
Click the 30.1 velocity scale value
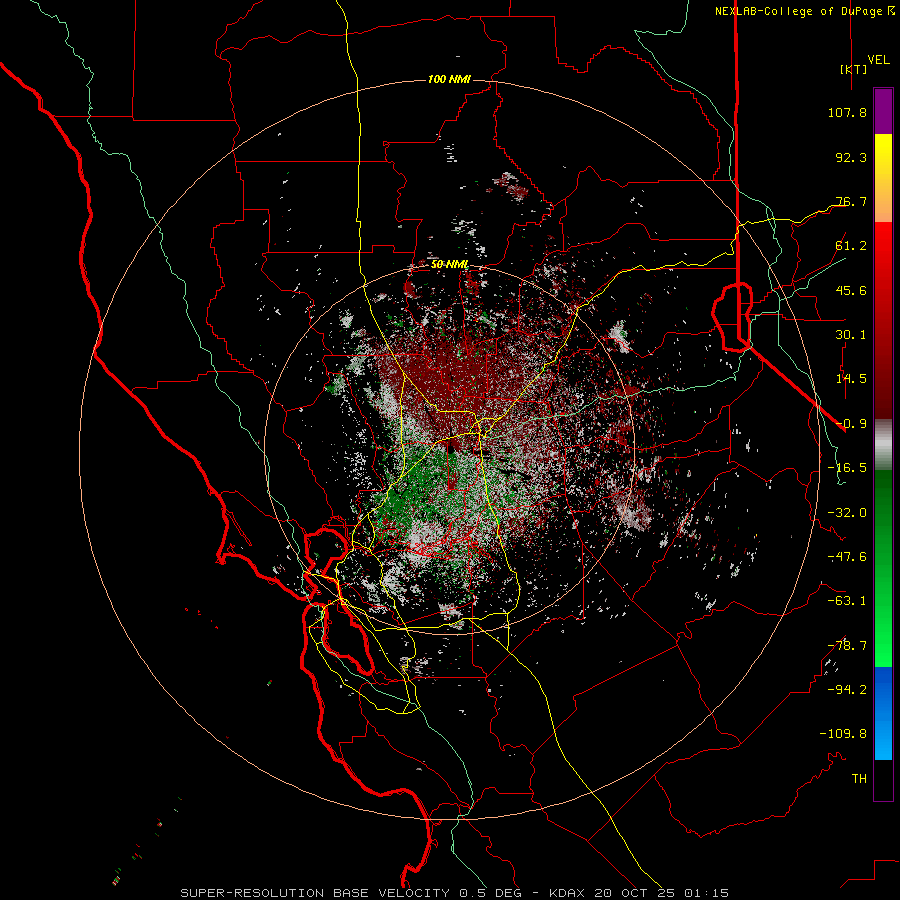click(x=851, y=335)
